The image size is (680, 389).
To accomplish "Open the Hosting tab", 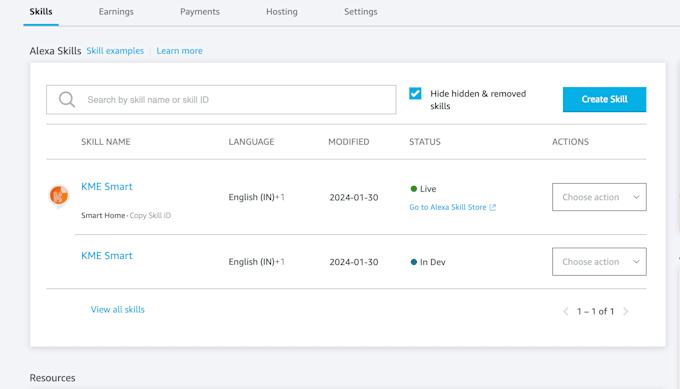I will [282, 12].
